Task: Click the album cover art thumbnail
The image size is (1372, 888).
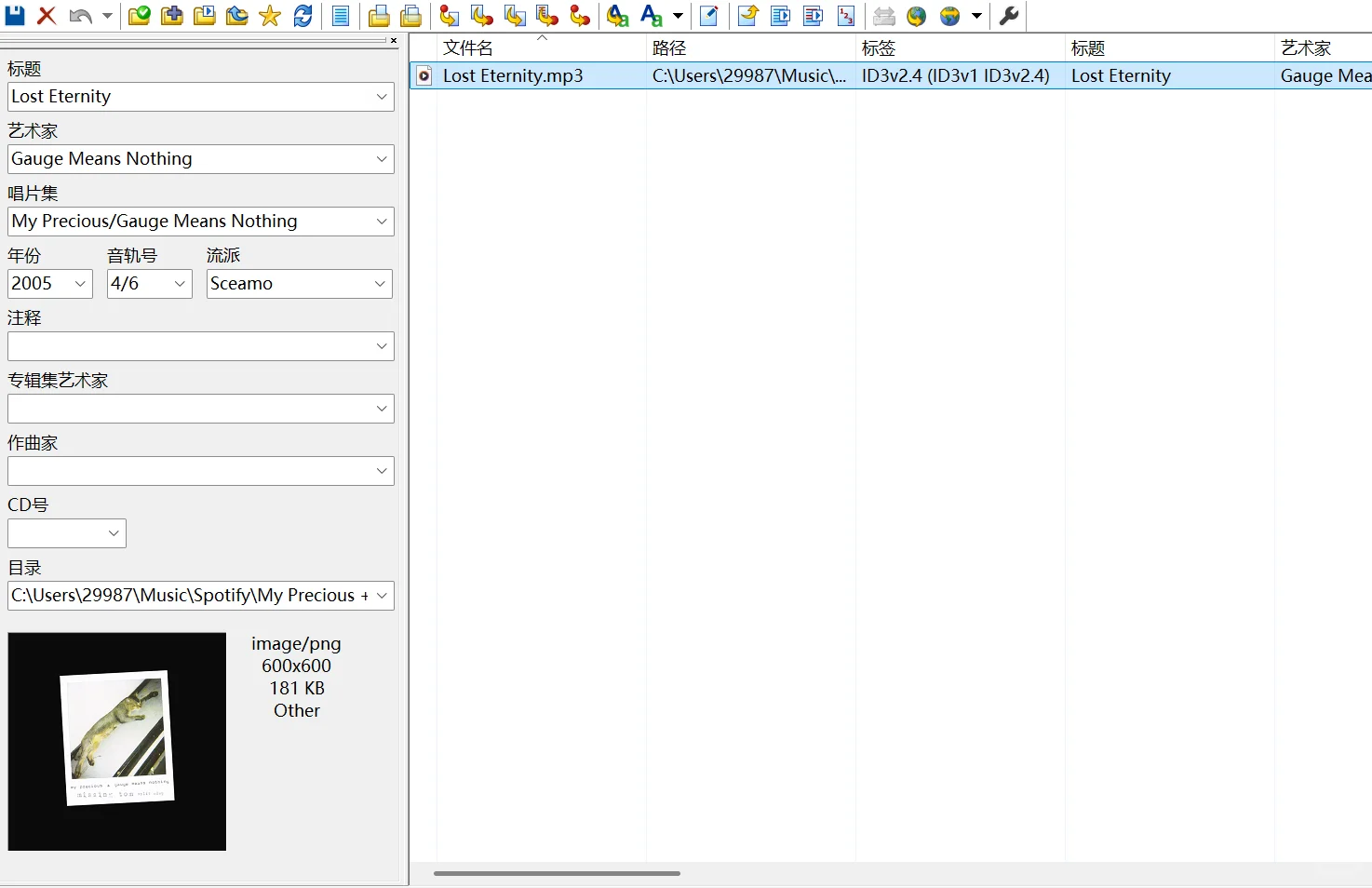Action: 117,742
